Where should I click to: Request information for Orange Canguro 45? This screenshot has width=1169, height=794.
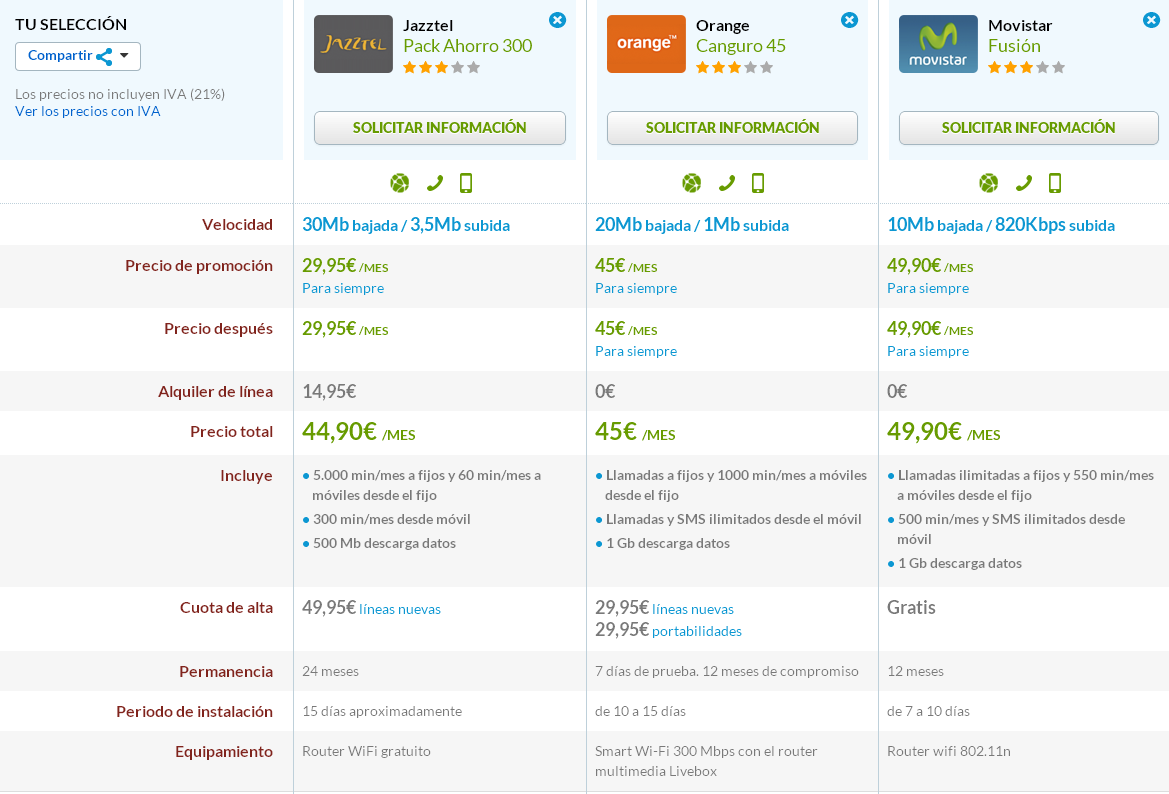coord(732,127)
